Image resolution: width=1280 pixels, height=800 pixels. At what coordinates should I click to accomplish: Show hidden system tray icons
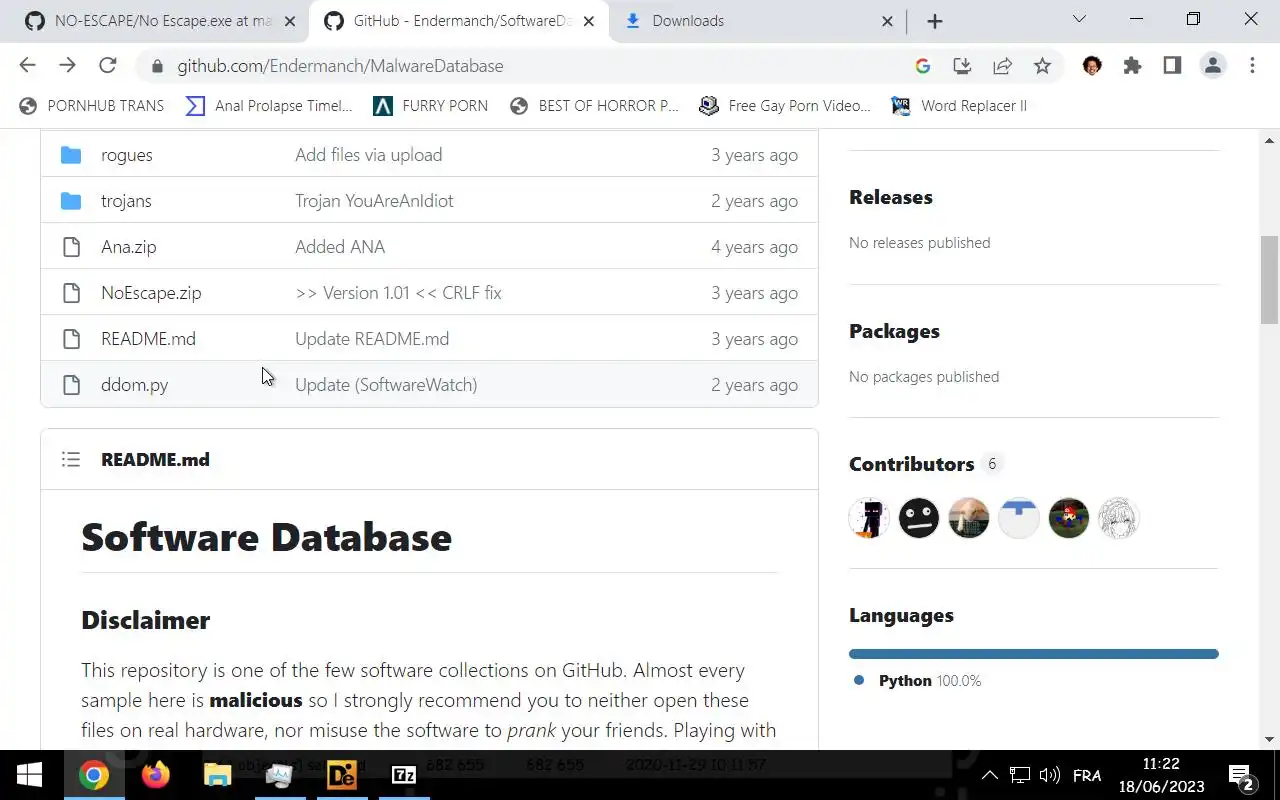pos(989,775)
